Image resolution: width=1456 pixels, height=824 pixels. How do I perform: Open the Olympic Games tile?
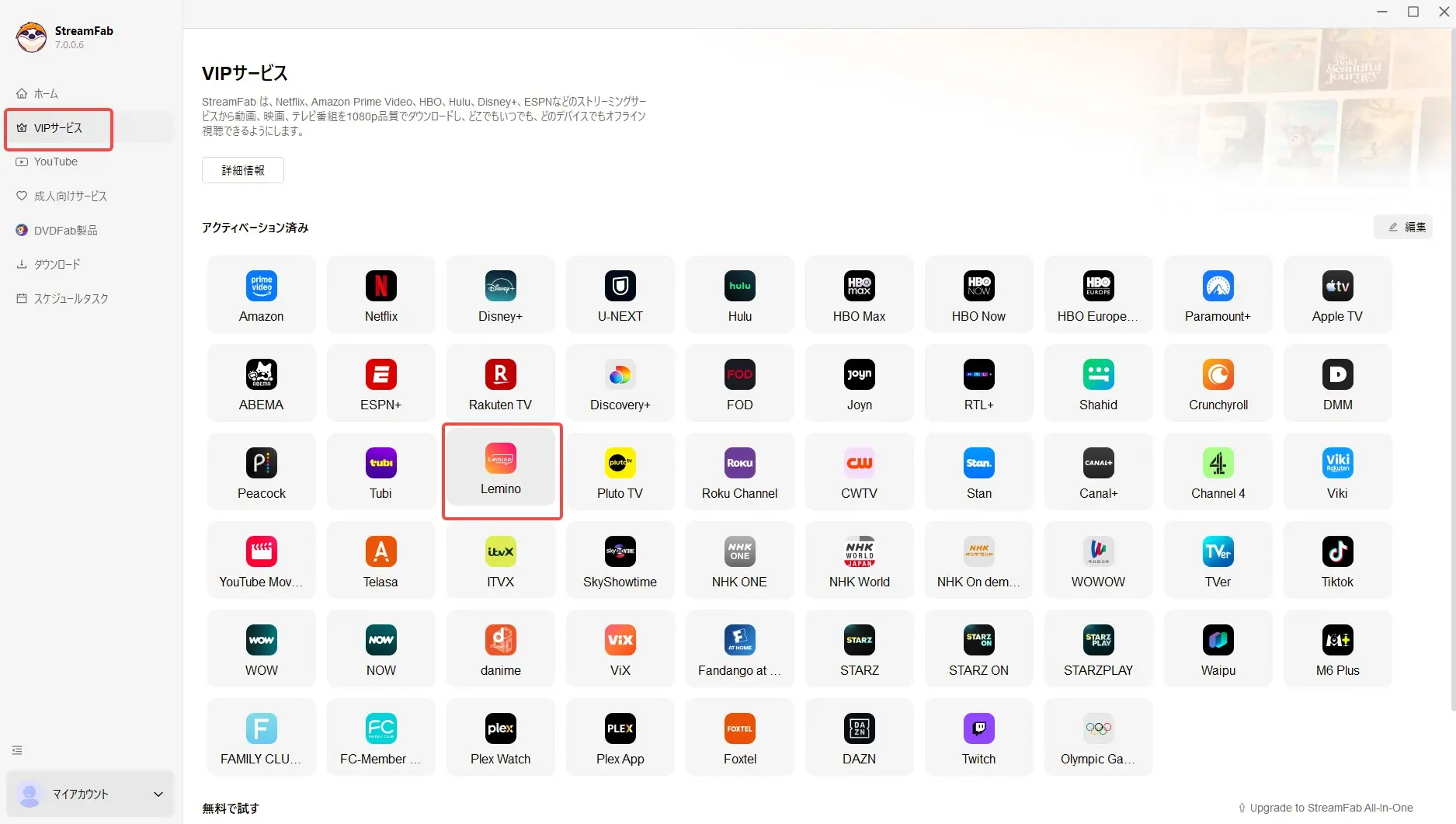point(1099,738)
